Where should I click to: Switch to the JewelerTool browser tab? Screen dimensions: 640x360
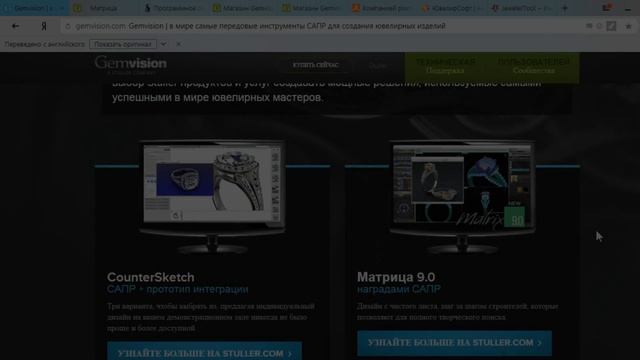pos(522,8)
